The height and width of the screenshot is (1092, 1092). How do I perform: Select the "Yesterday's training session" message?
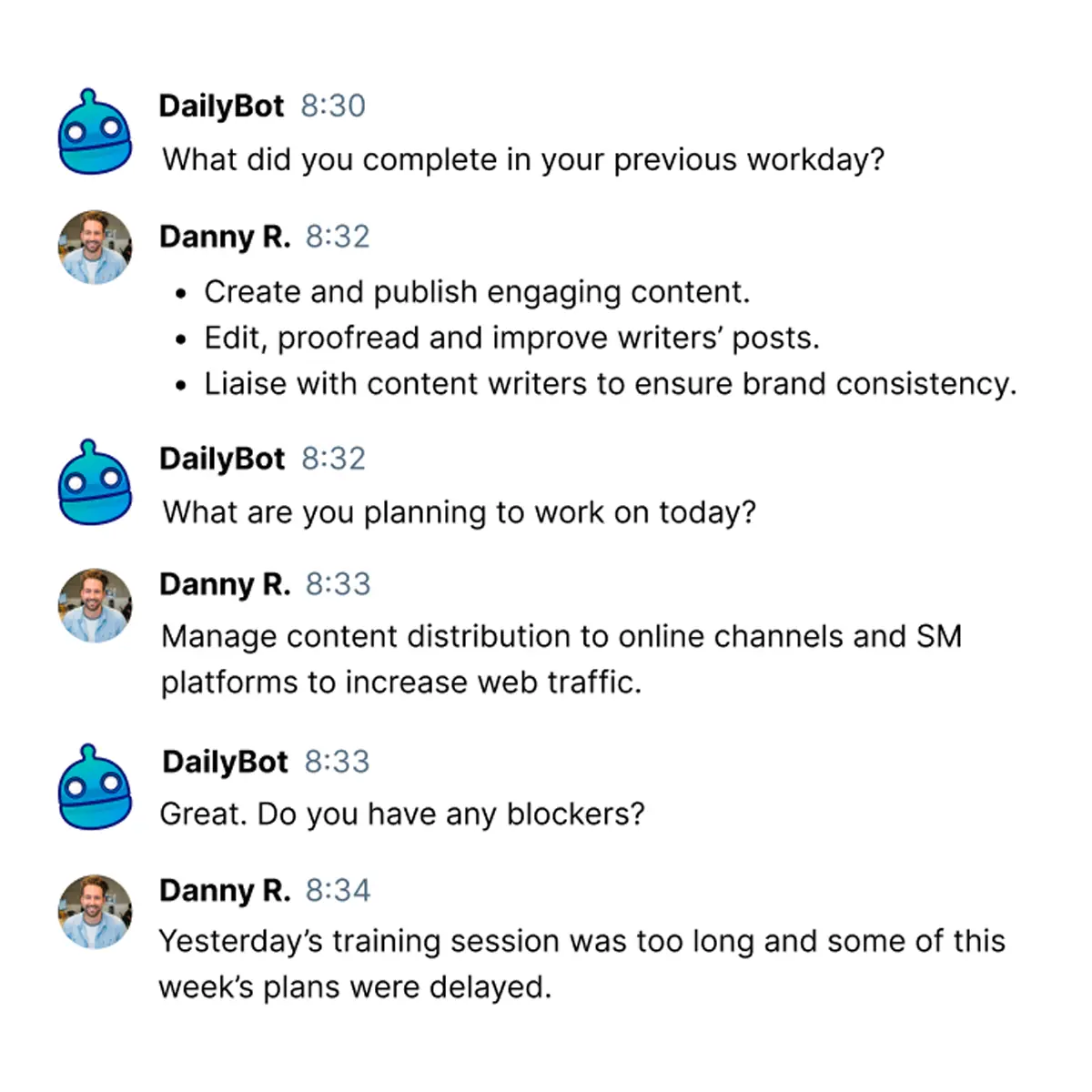[581, 964]
